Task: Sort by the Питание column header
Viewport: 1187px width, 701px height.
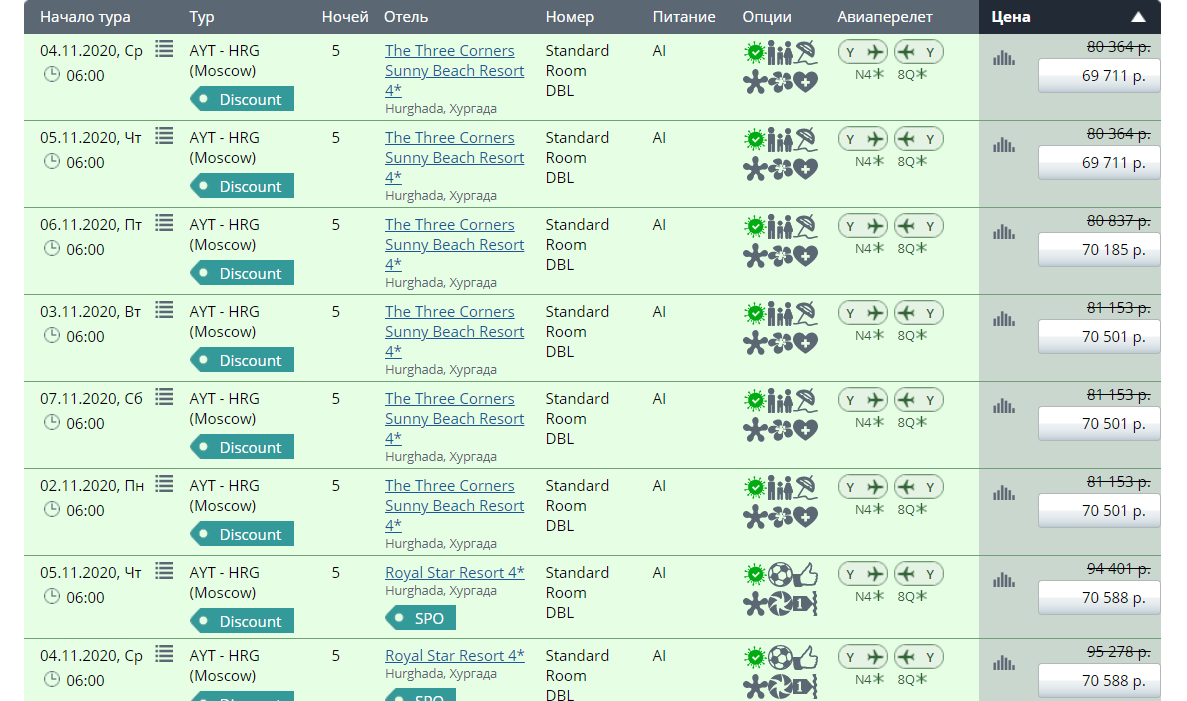Action: pyautogui.click(x=684, y=17)
